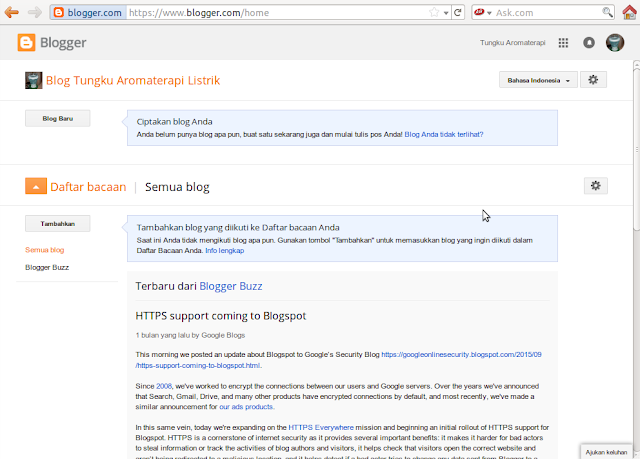
Task: Open 'HTTPS support coming to Blogspot' post
Action: (220, 316)
